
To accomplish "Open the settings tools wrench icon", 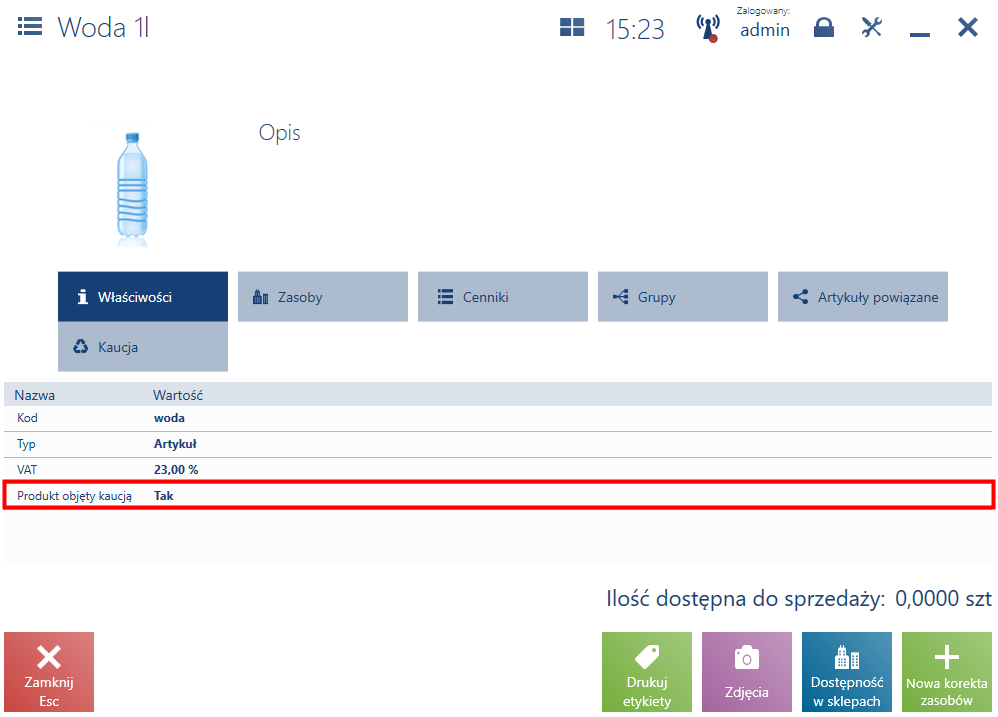I will coord(871,27).
